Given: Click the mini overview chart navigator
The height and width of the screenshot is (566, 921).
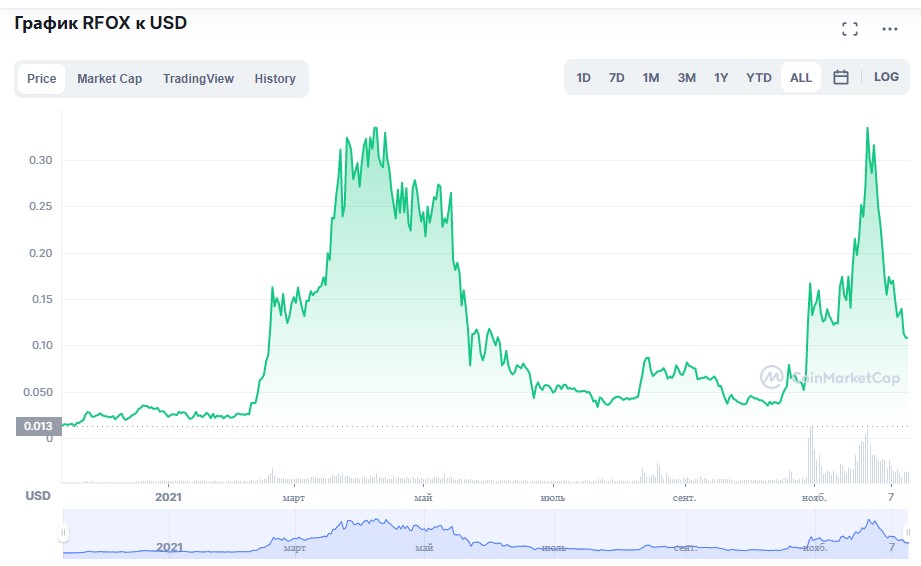Looking at the screenshot, I should 485,534.
